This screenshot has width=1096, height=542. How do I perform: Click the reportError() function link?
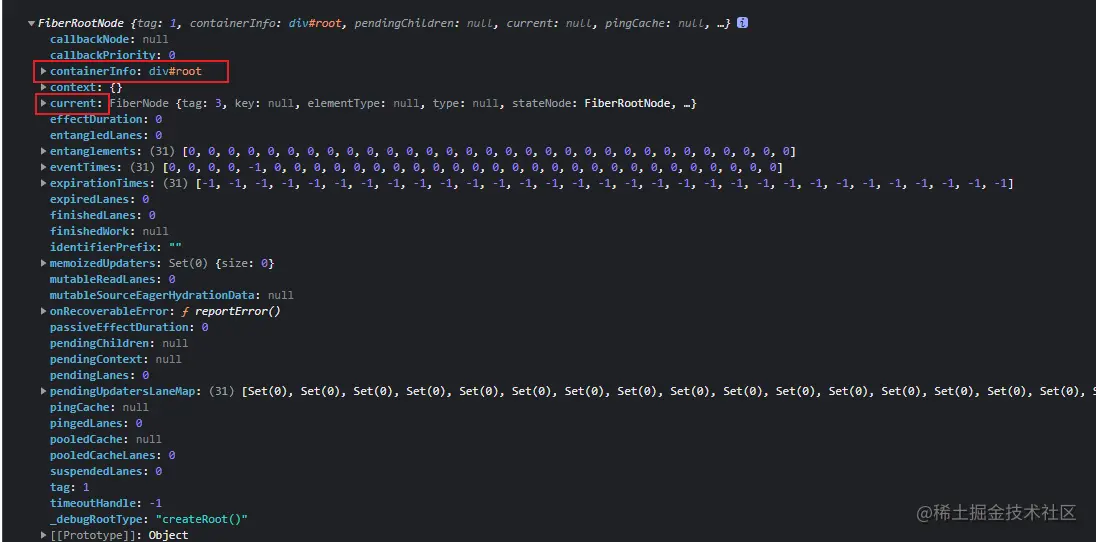click(238, 311)
